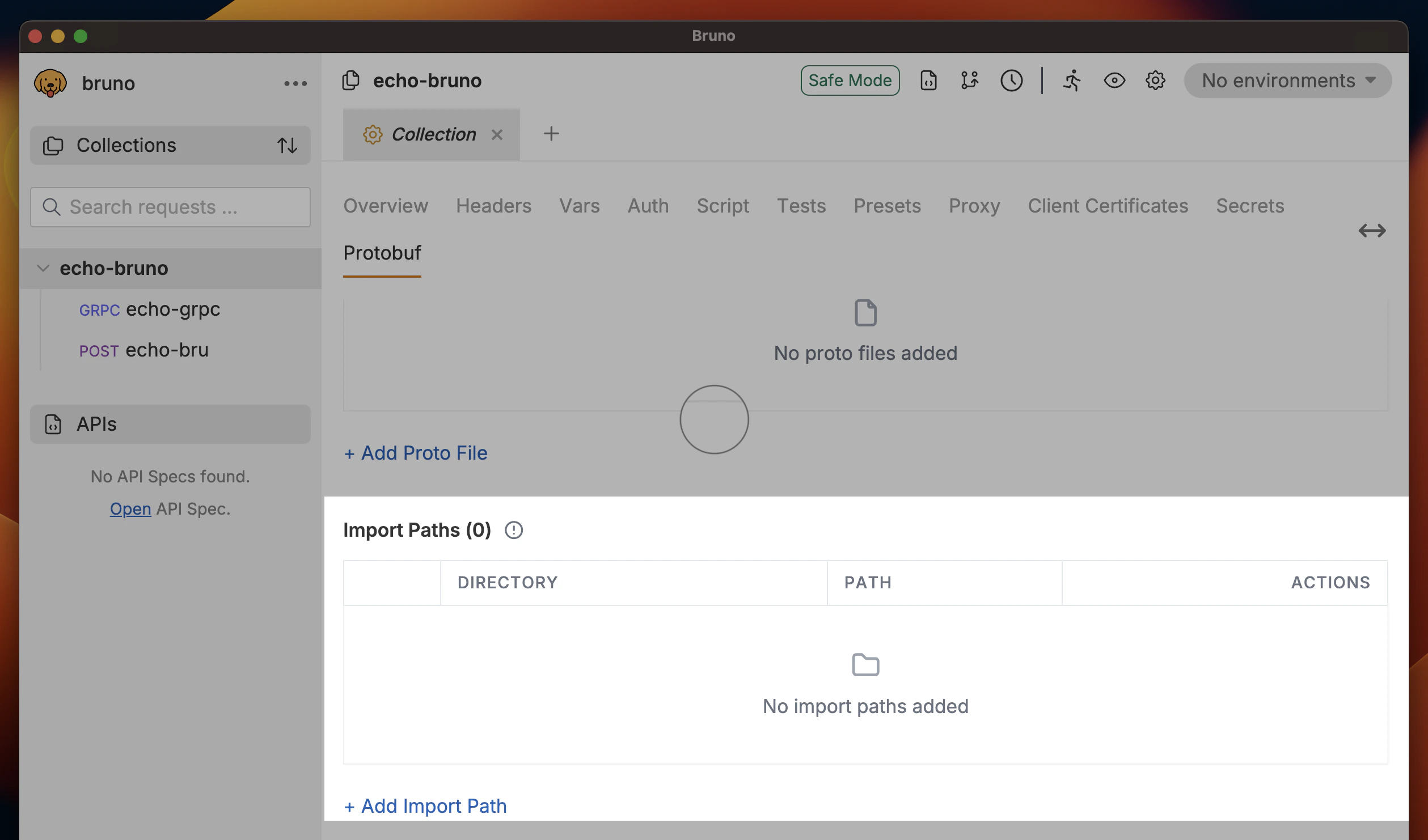
Task: Click Add Proto File
Action: pos(416,453)
